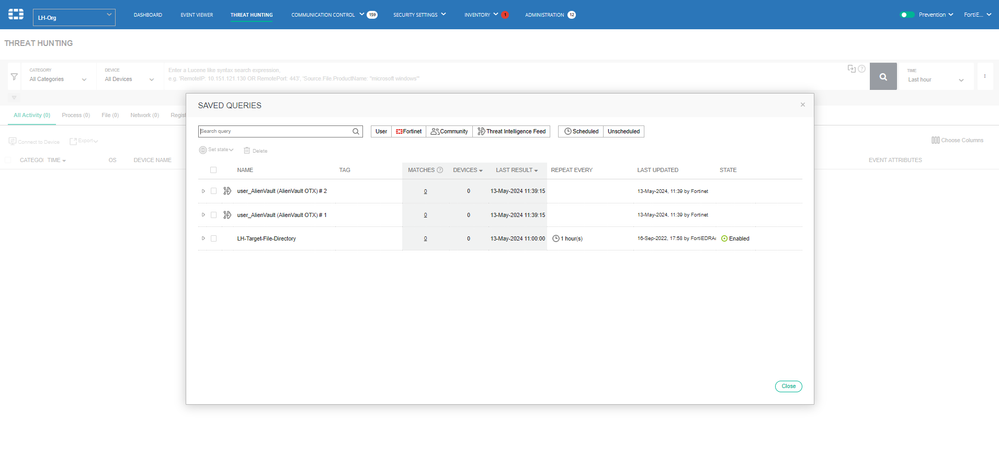This screenshot has height=468, width=999.
Task: Check the select-all checkbox in table header
Action: [213, 170]
